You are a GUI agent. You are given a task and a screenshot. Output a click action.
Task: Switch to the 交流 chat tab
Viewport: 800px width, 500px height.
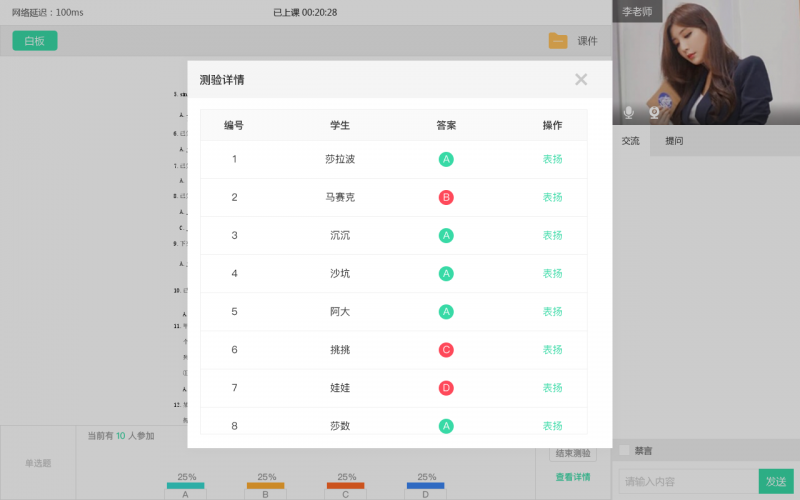[x=630, y=141]
